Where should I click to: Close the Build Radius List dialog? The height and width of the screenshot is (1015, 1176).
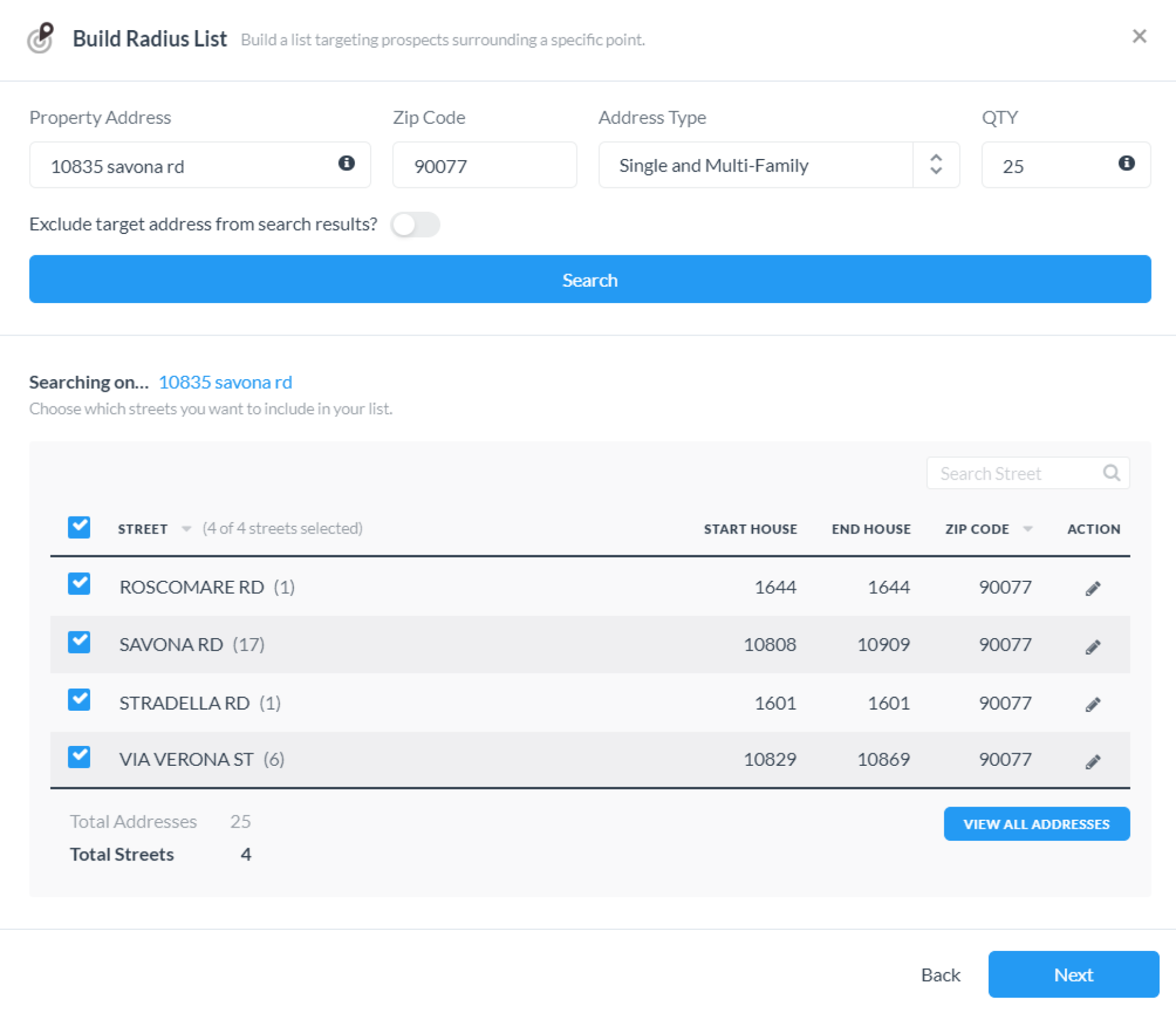1139,36
